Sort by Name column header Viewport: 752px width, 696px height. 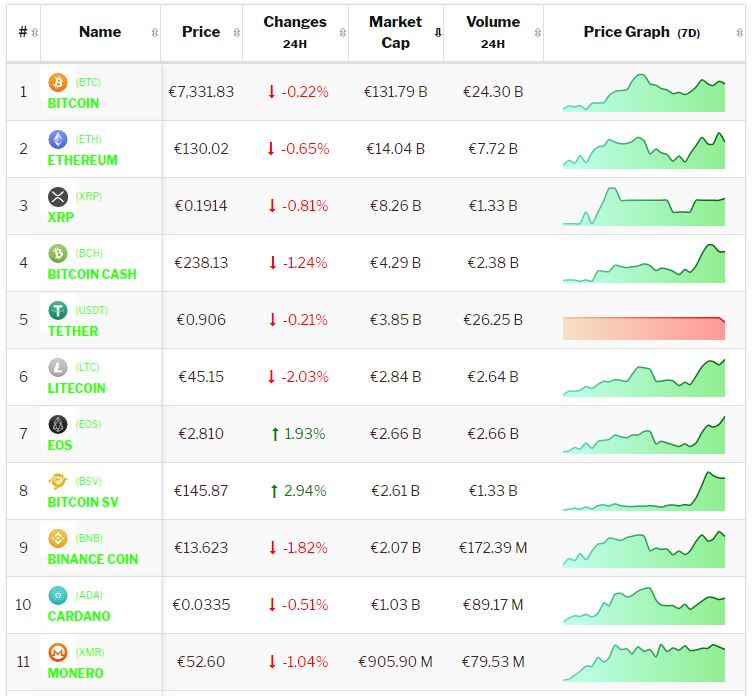coord(100,32)
